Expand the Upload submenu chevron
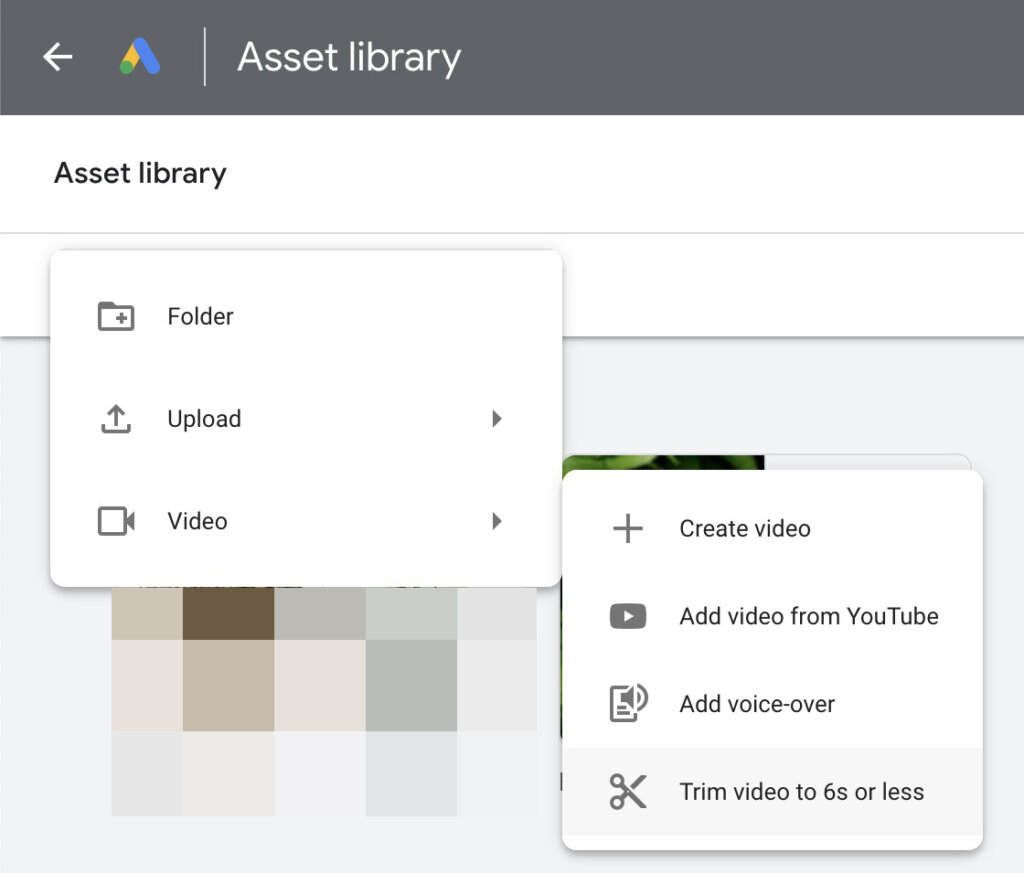 (x=497, y=419)
